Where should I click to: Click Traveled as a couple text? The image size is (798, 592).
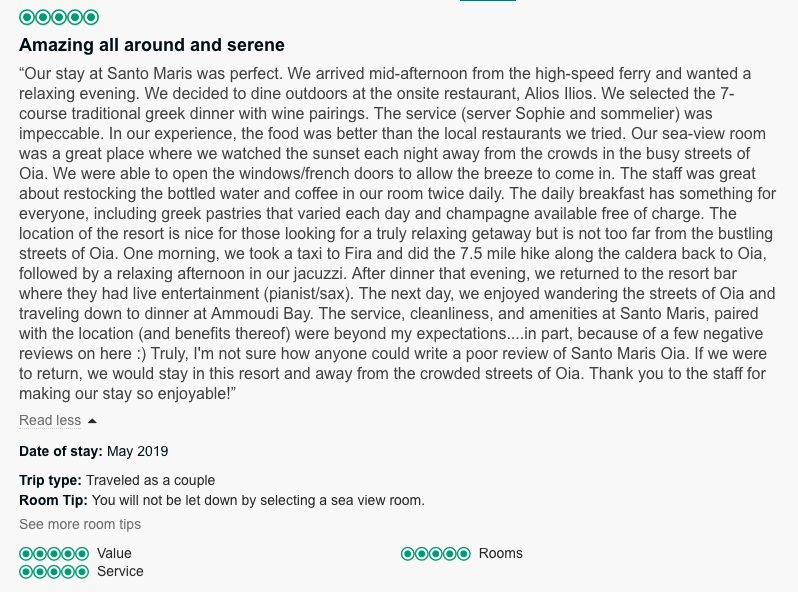tap(151, 481)
